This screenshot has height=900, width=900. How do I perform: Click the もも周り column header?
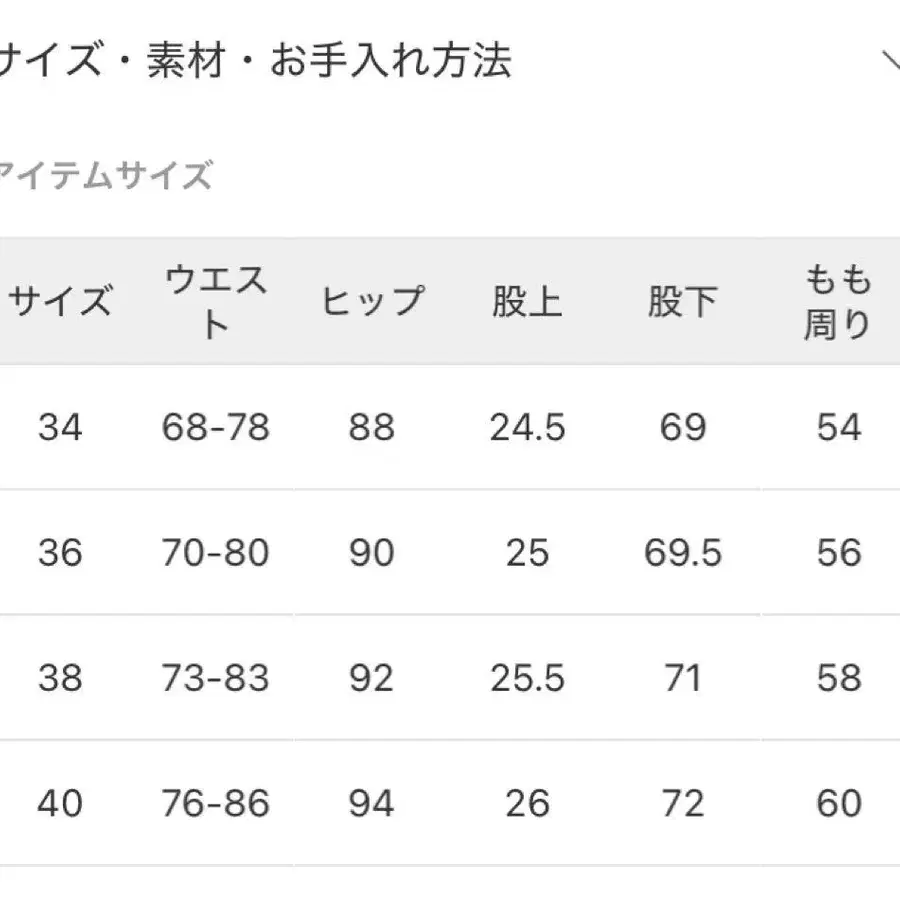(838, 300)
